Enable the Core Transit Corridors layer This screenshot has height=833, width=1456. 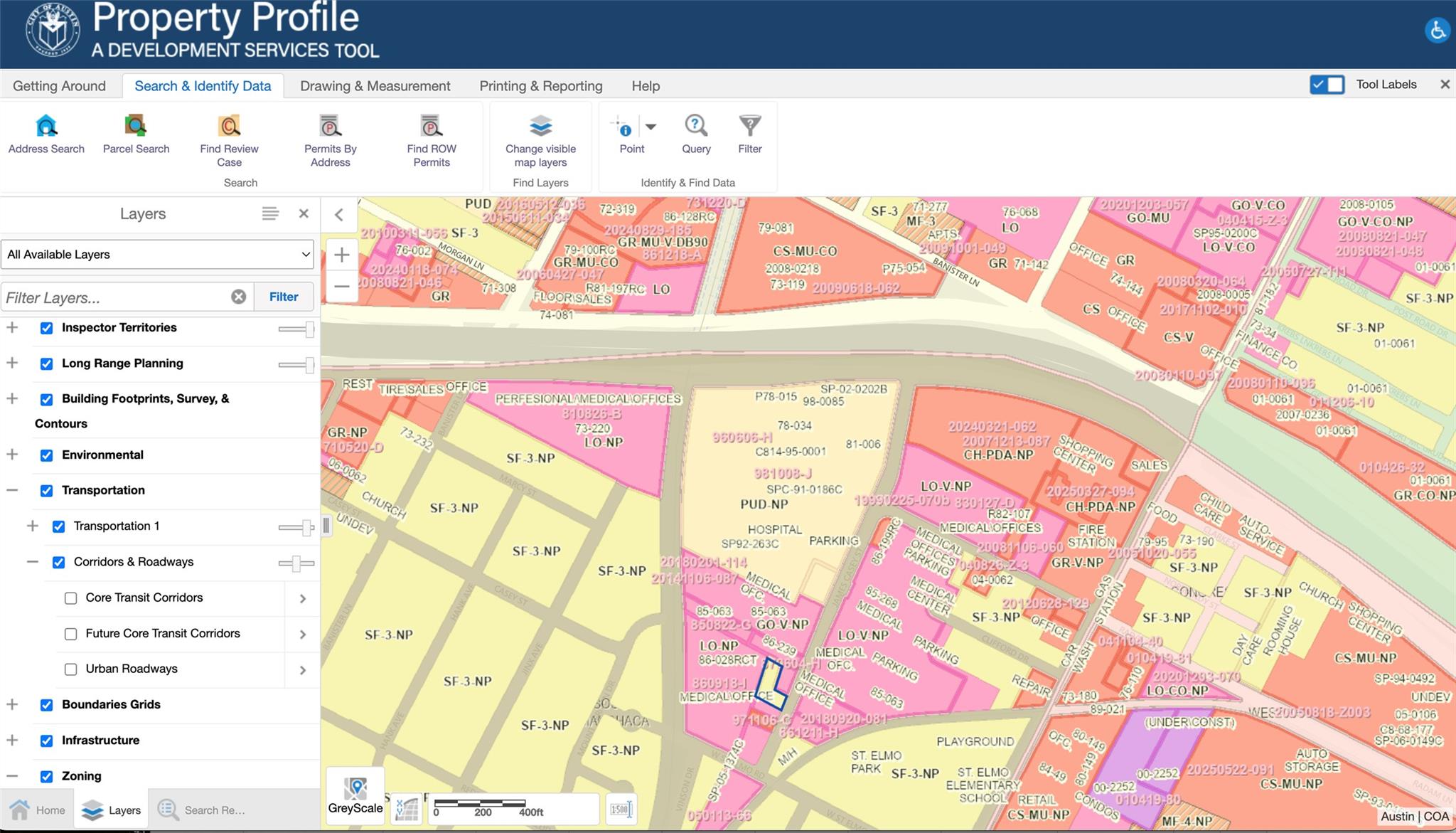pos(71,598)
